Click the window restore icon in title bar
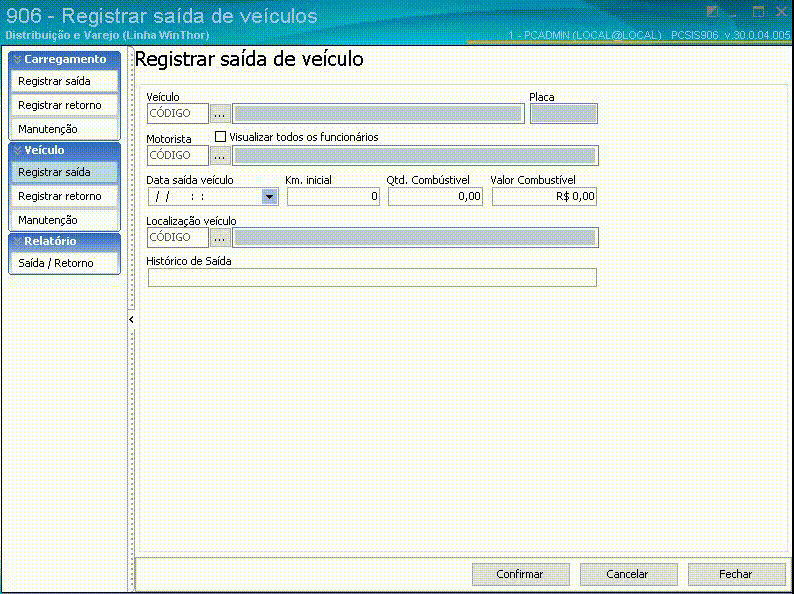This screenshot has height=594, width=794. [x=713, y=13]
